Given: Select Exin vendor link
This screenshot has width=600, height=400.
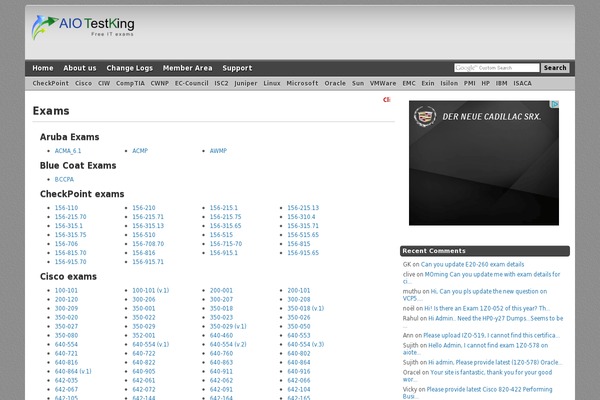Looking at the screenshot, I should point(428,83).
